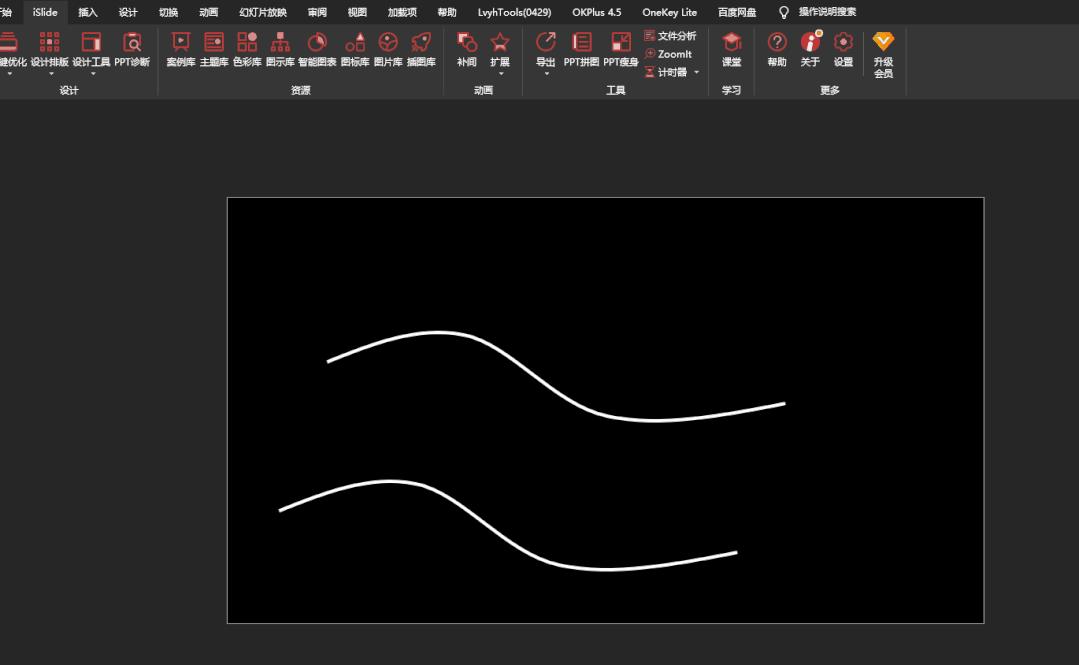The height and width of the screenshot is (665, 1079).
Task: Open the 色彩库 color library
Action: [247, 49]
